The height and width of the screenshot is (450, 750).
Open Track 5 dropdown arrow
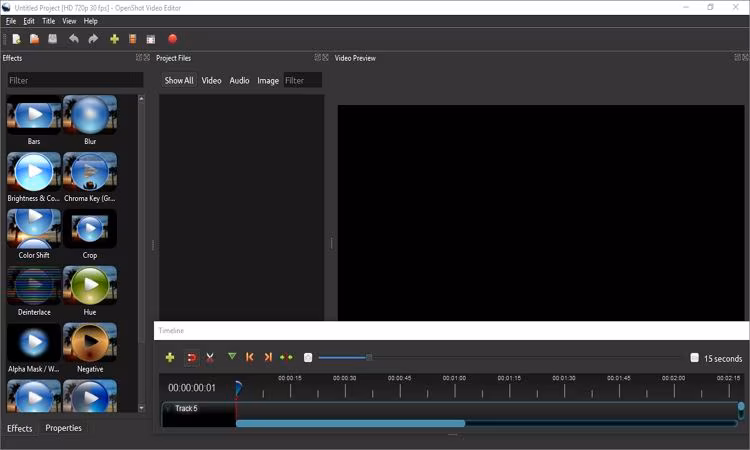tap(168, 408)
